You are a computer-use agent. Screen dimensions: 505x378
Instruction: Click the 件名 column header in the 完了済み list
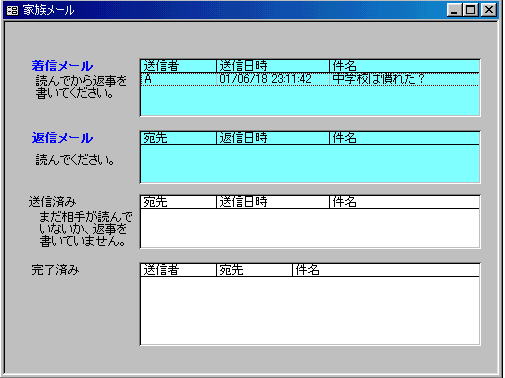point(386,270)
